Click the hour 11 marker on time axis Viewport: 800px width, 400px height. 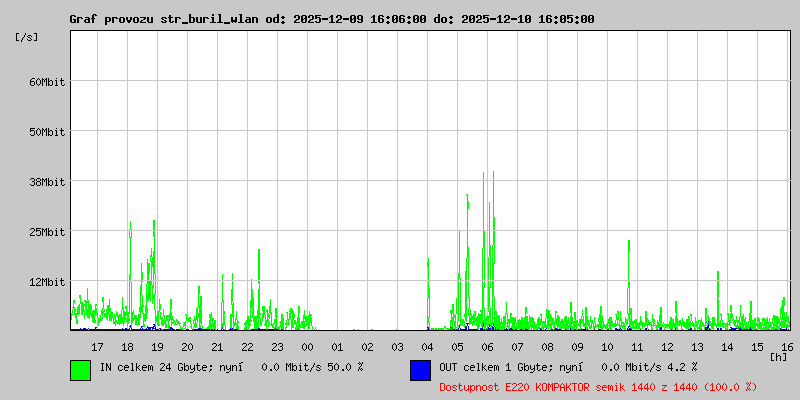pos(637,346)
